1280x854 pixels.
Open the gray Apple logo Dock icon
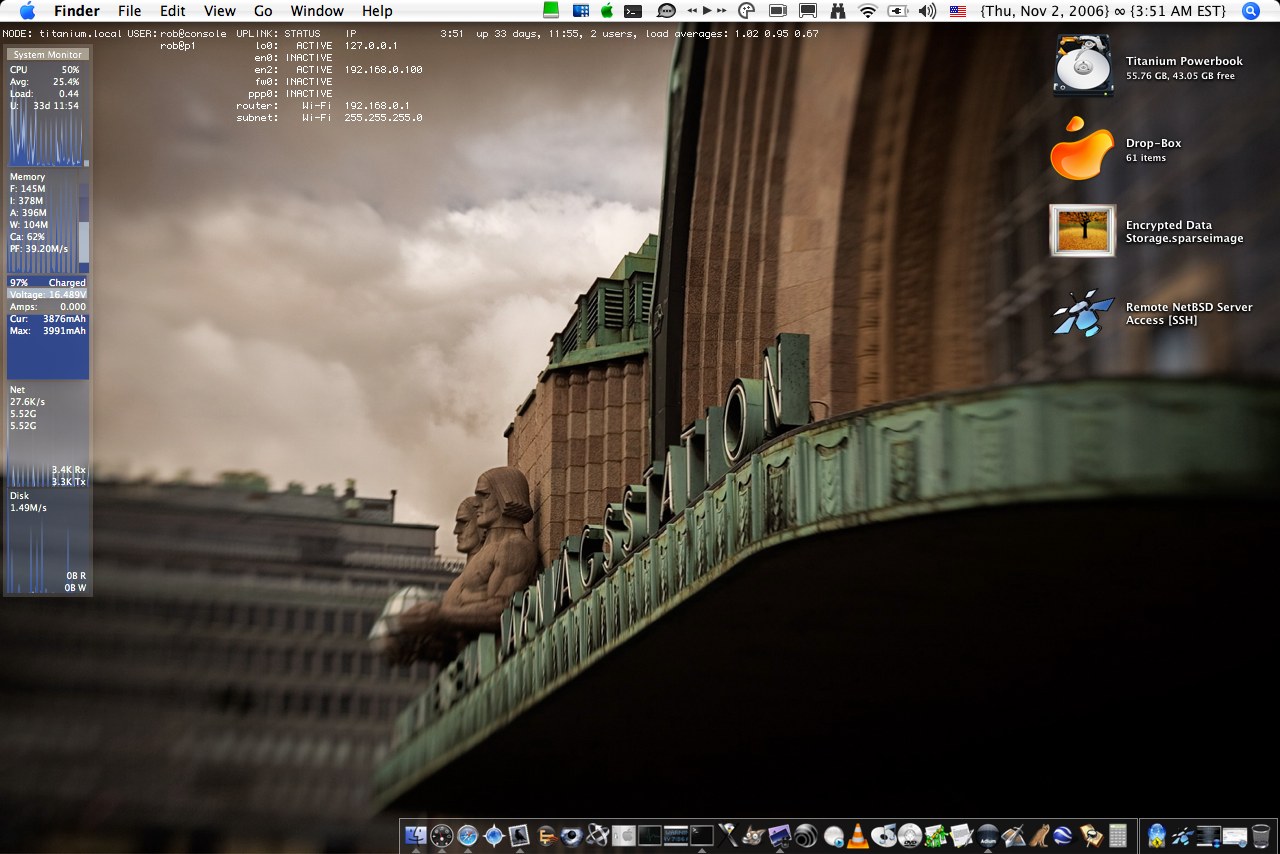point(624,836)
